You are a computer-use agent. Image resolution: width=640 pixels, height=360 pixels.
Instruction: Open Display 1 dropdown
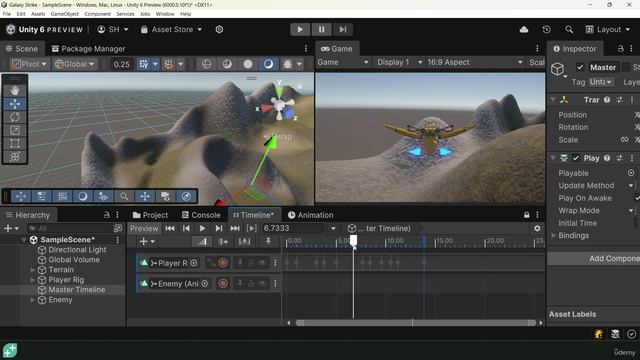(x=399, y=62)
